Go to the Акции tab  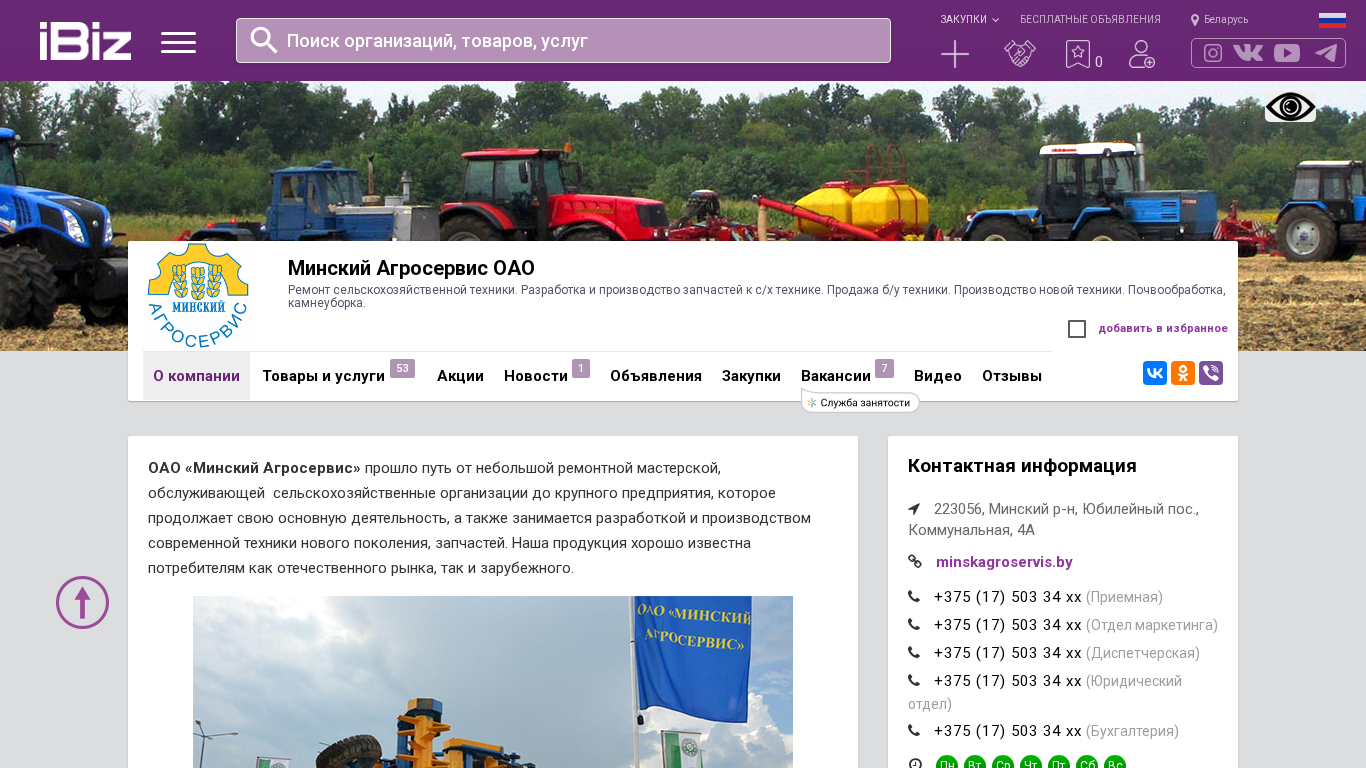(460, 376)
